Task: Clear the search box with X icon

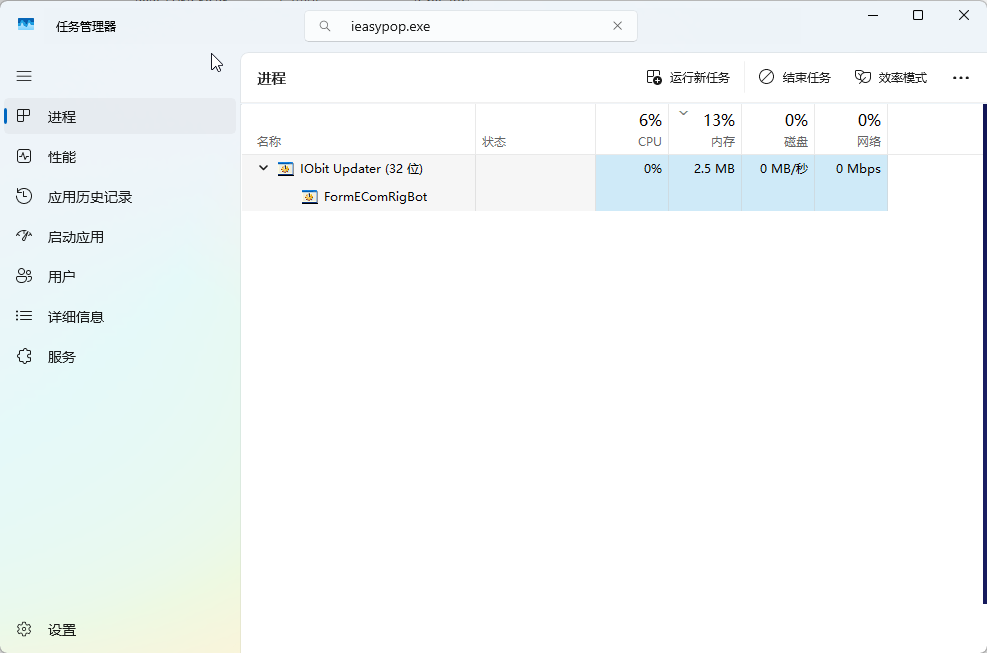Action: [618, 26]
